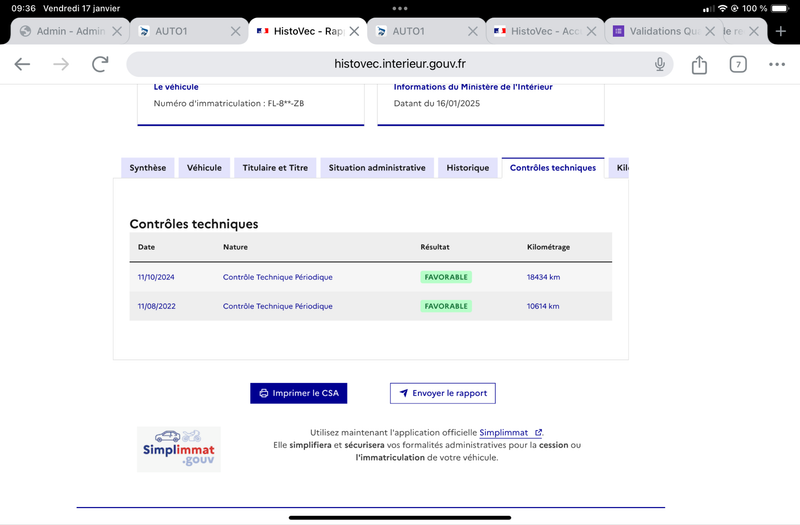Open the browser three-dot menu
The height and width of the screenshot is (525, 800).
pyautogui.click(x=777, y=64)
